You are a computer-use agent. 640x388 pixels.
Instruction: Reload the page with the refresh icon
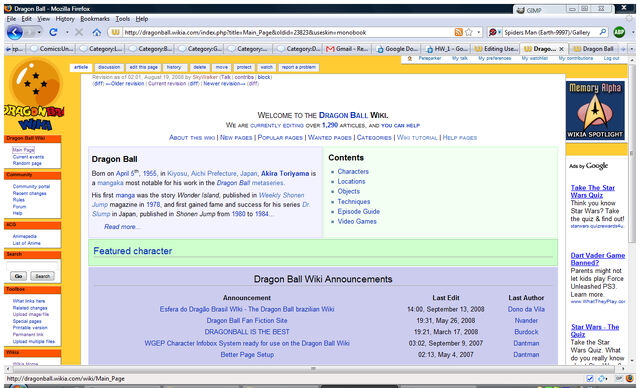(53, 32)
